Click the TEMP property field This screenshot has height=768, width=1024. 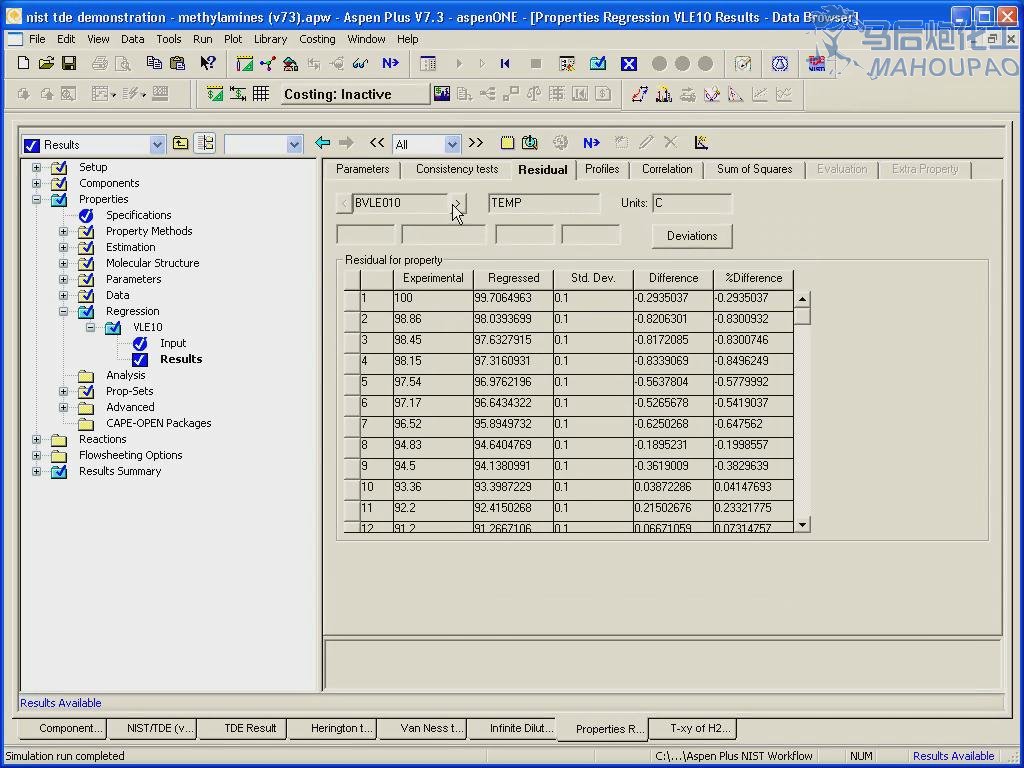pyautogui.click(x=544, y=203)
